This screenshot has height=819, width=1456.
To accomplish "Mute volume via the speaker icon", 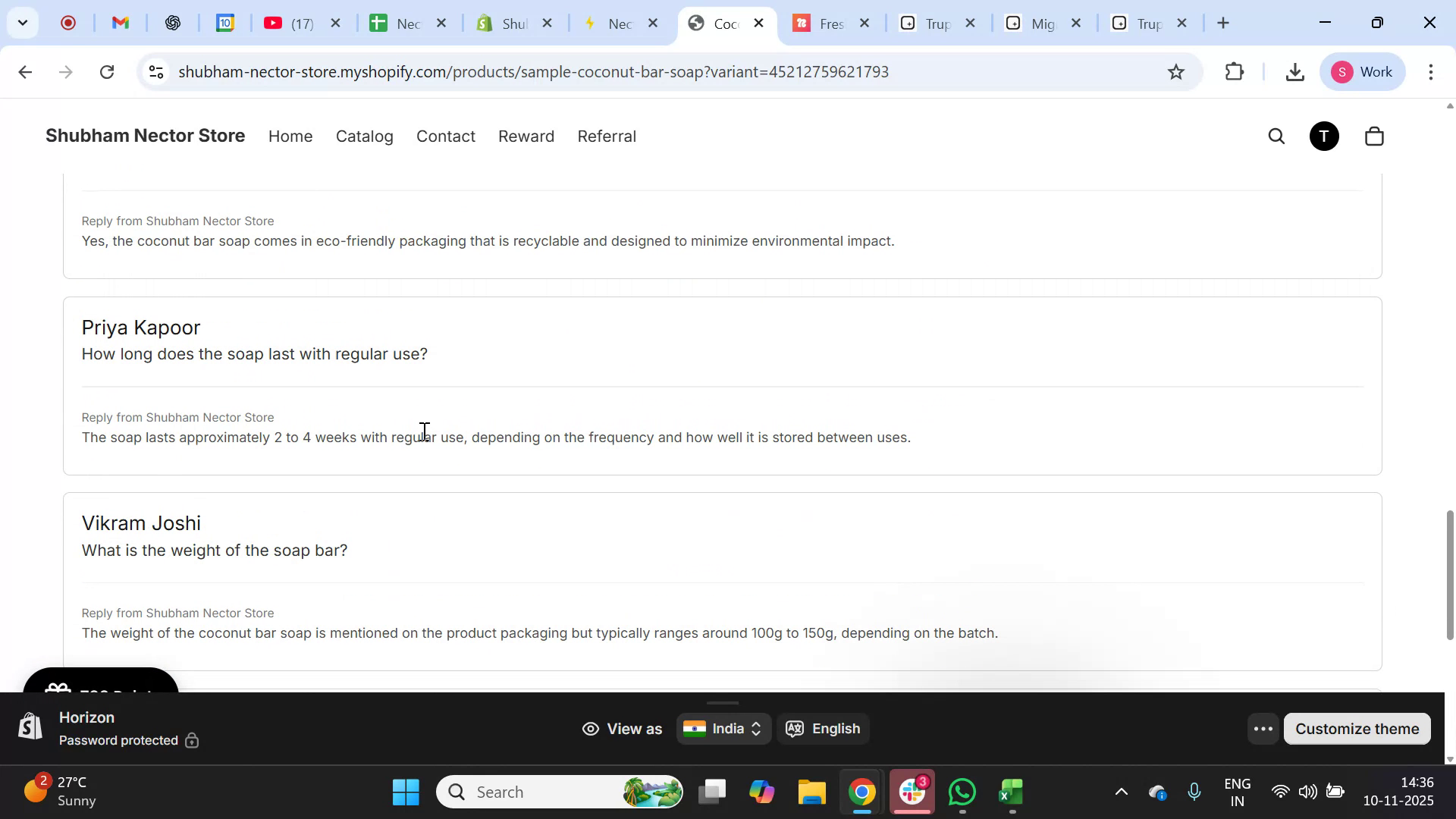I will coord(1309,792).
